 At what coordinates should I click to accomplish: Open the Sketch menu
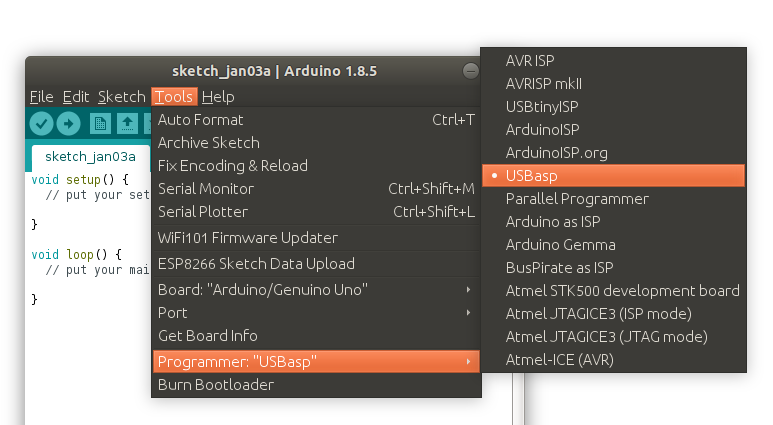122,97
